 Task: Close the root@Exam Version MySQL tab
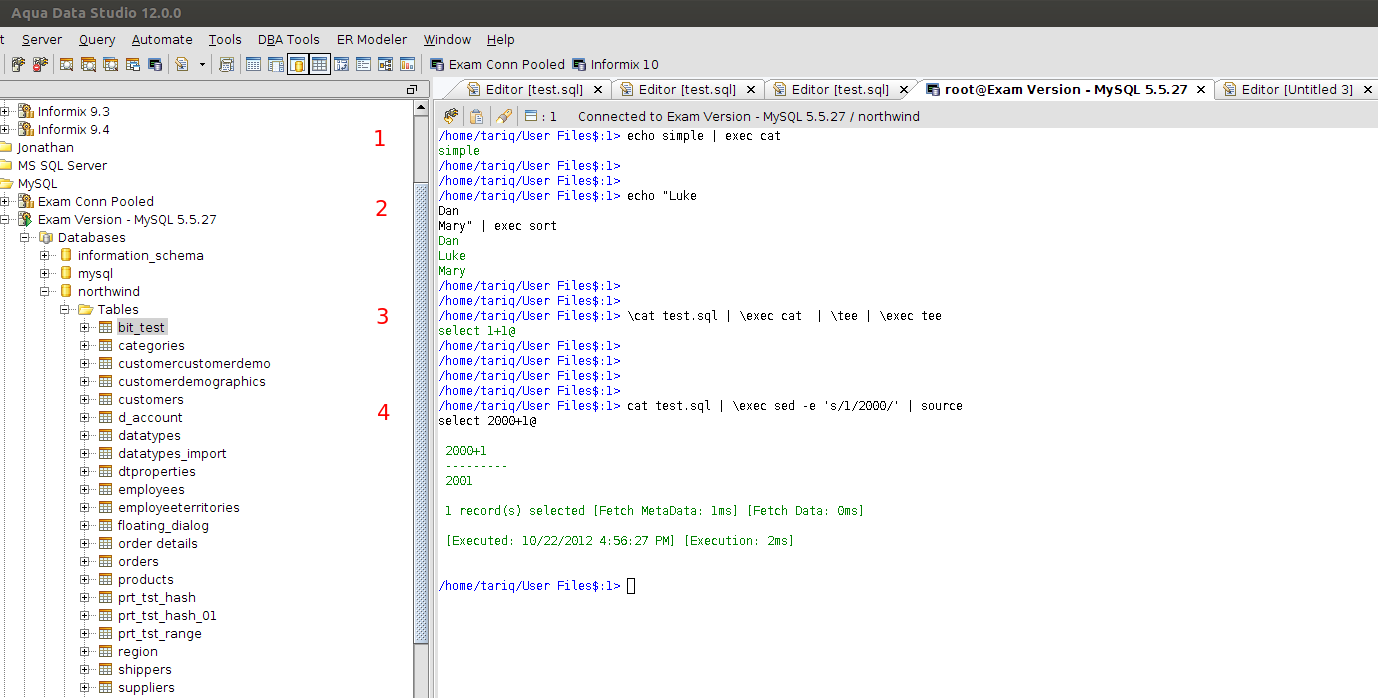pyautogui.click(x=1201, y=90)
